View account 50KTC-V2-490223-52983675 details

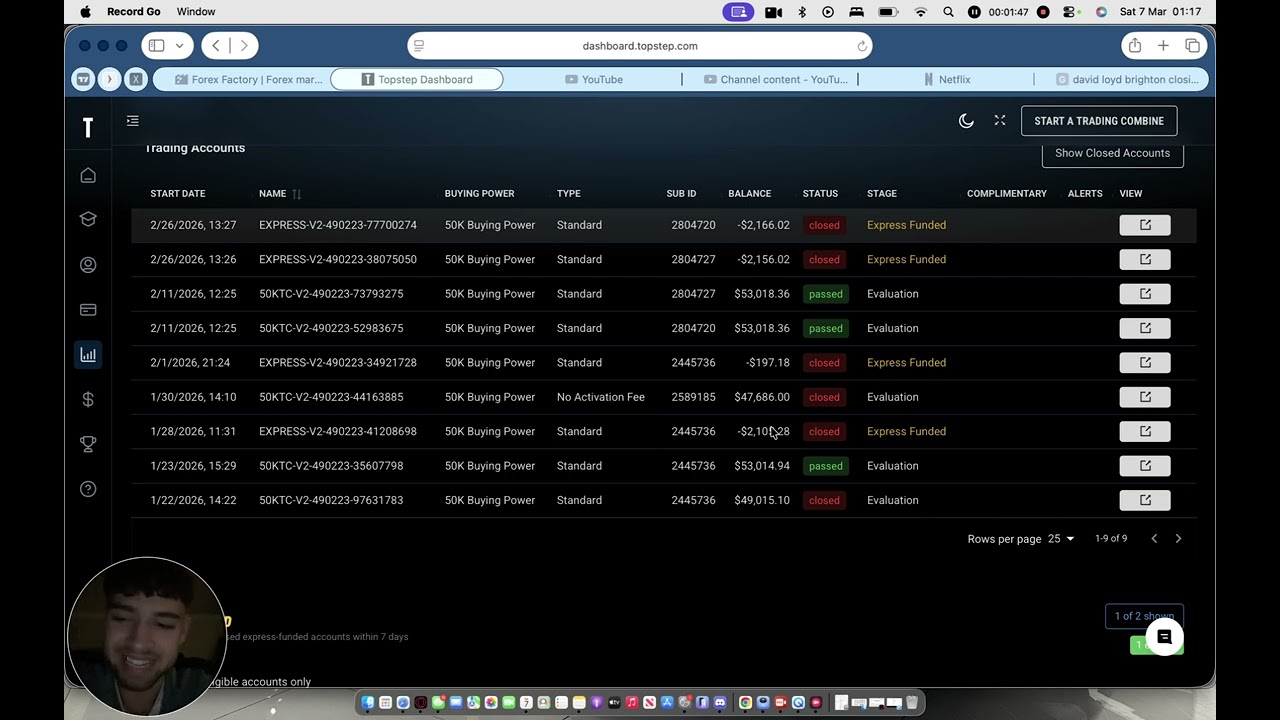(1145, 328)
